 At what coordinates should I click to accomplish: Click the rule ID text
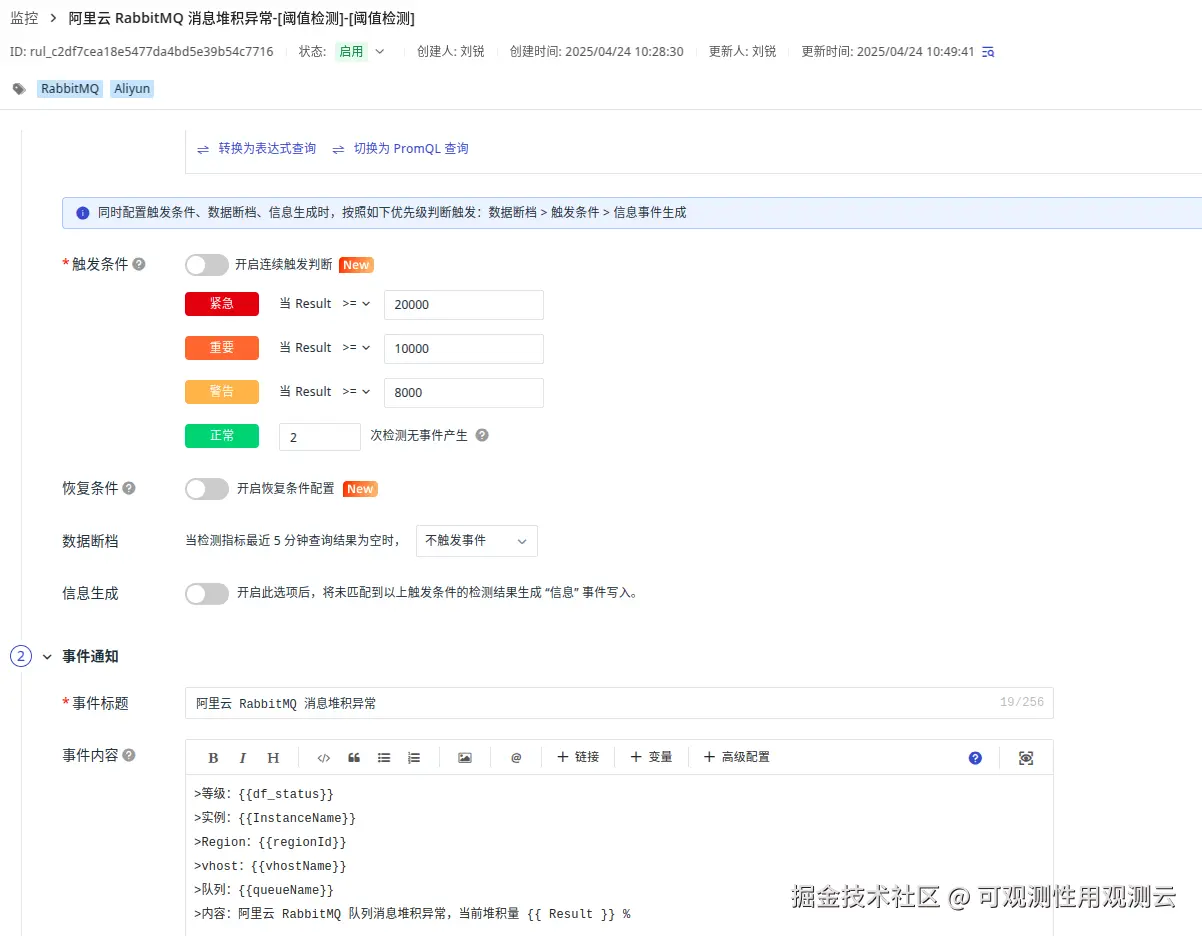141,51
